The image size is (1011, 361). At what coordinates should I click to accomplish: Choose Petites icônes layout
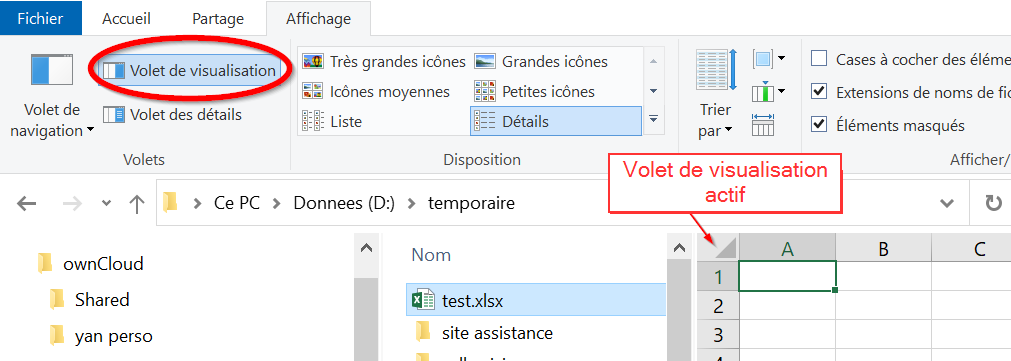coord(535,92)
